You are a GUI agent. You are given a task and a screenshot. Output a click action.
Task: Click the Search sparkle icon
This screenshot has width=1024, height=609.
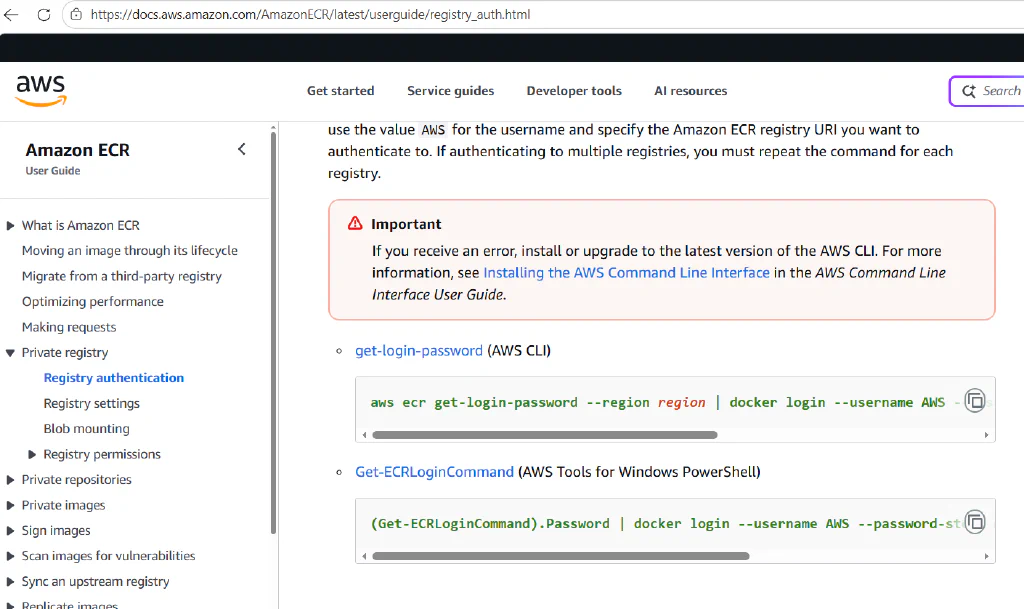(x=969, y=91)
